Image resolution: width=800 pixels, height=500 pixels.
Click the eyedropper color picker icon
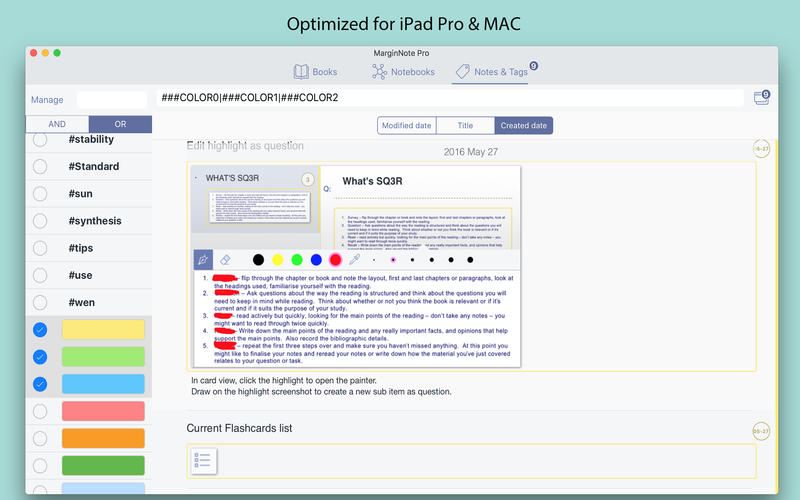point(355,260)
